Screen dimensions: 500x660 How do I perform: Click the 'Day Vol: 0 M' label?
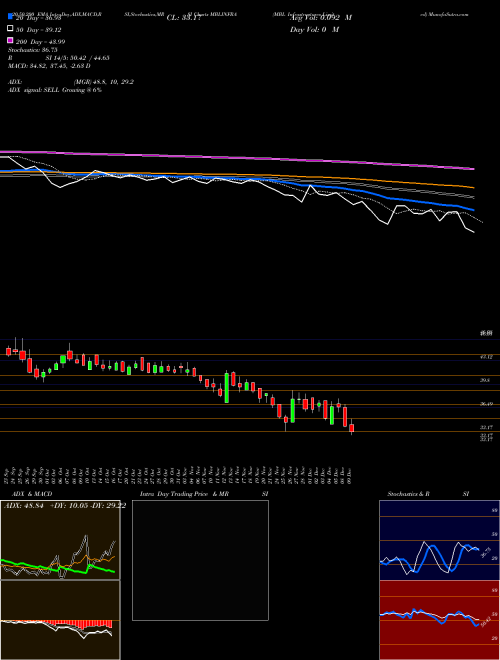(314, 29)
